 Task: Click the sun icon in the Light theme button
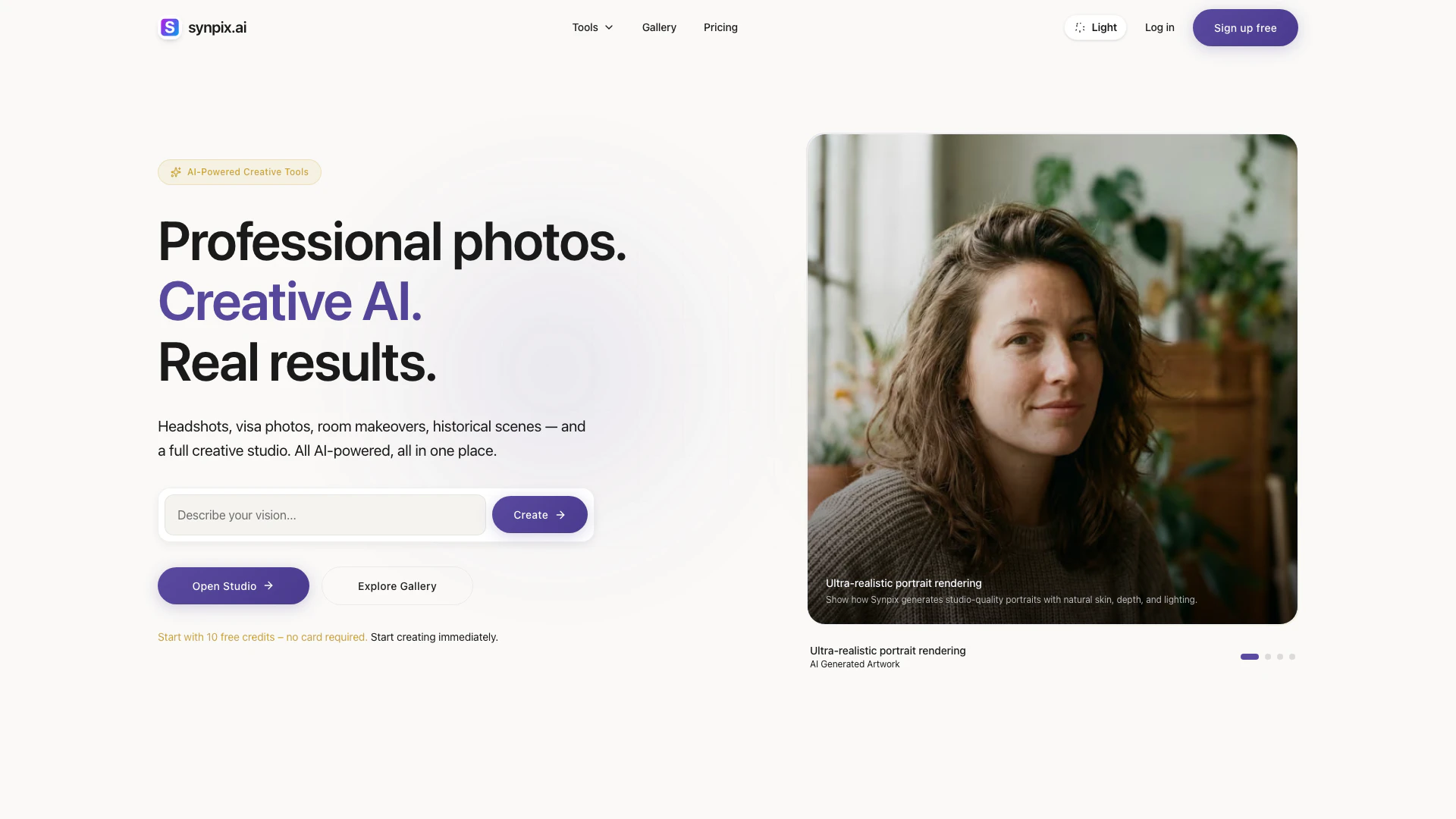(1080, 27)
